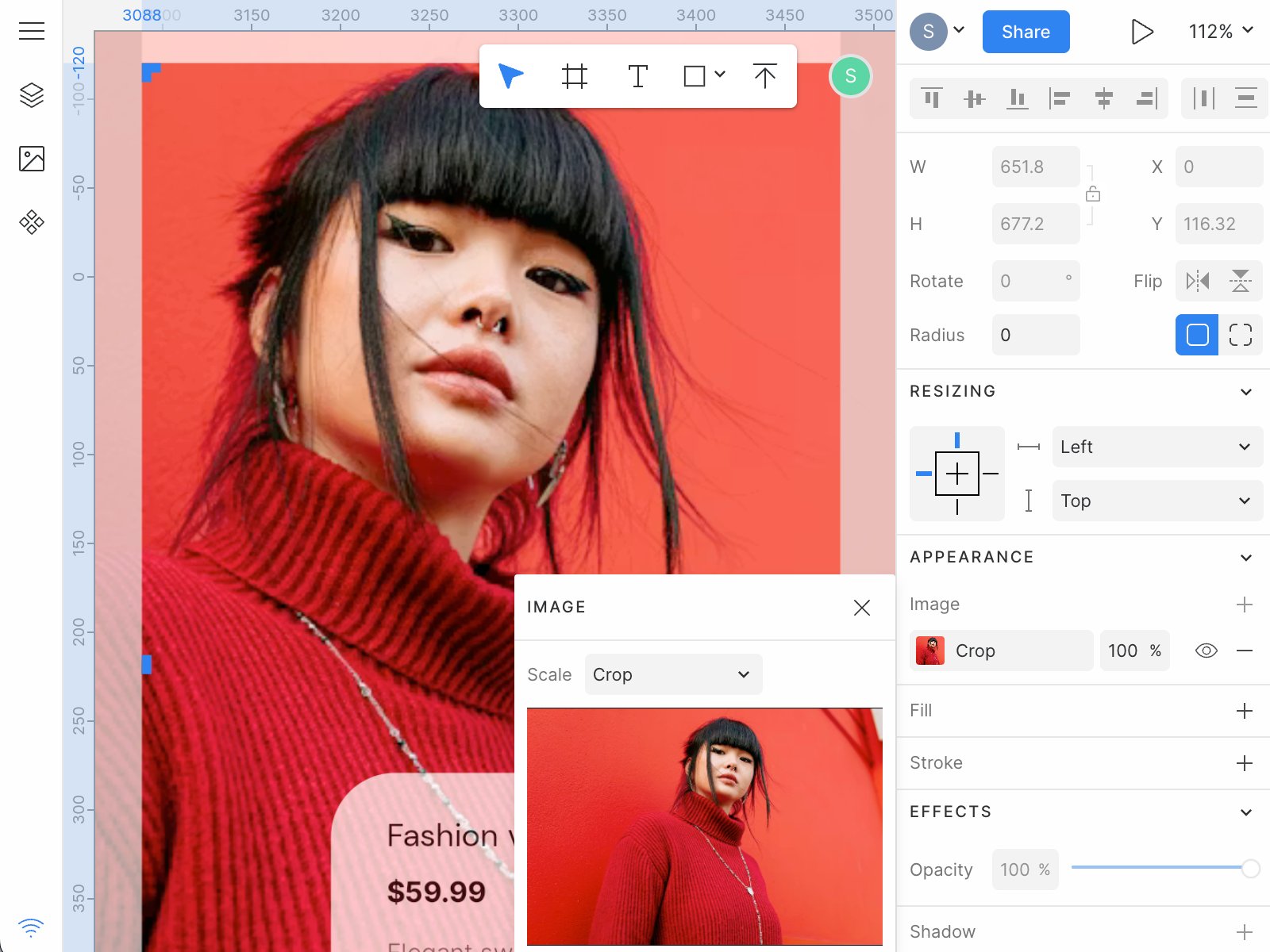1270x952 pixels.
Task: Click the Share button
Action: 1026,32
